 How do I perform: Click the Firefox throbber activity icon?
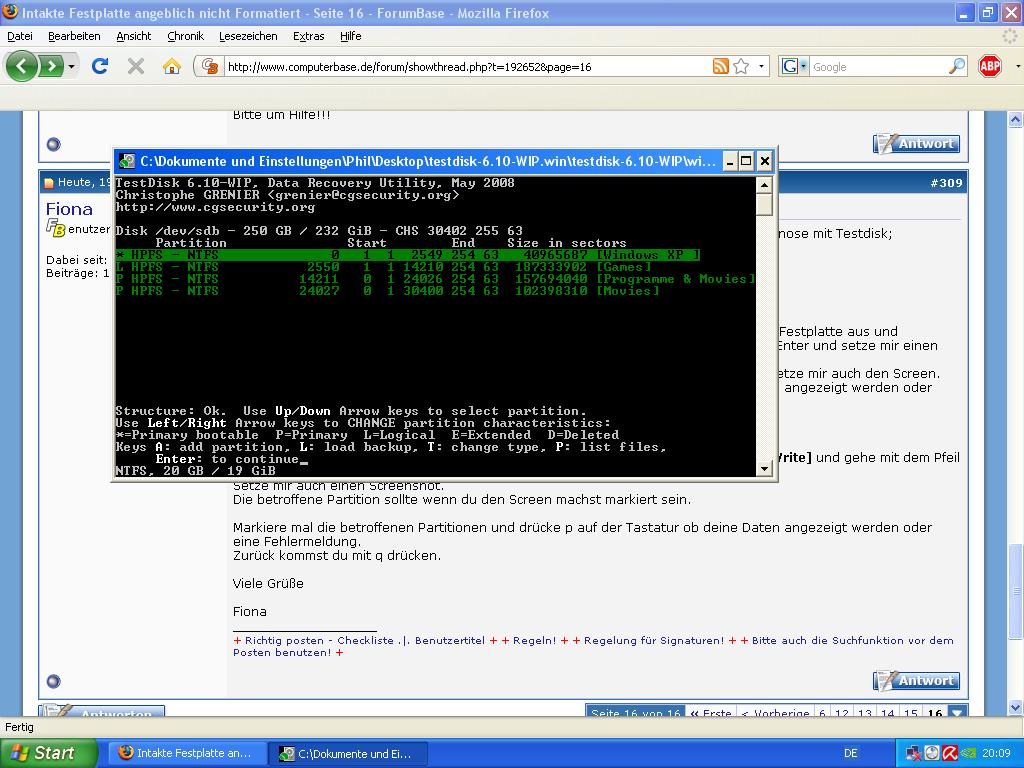tap(1010, 36)
